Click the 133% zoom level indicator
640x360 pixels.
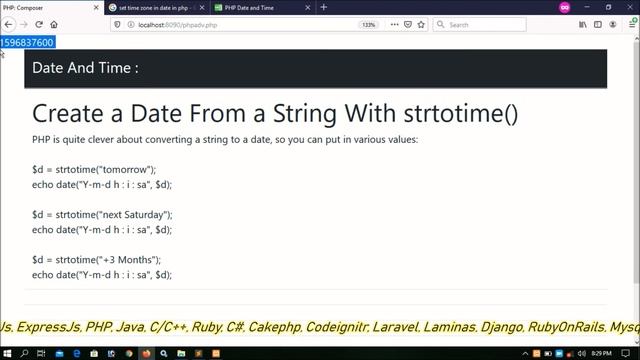tap(369, 25)
